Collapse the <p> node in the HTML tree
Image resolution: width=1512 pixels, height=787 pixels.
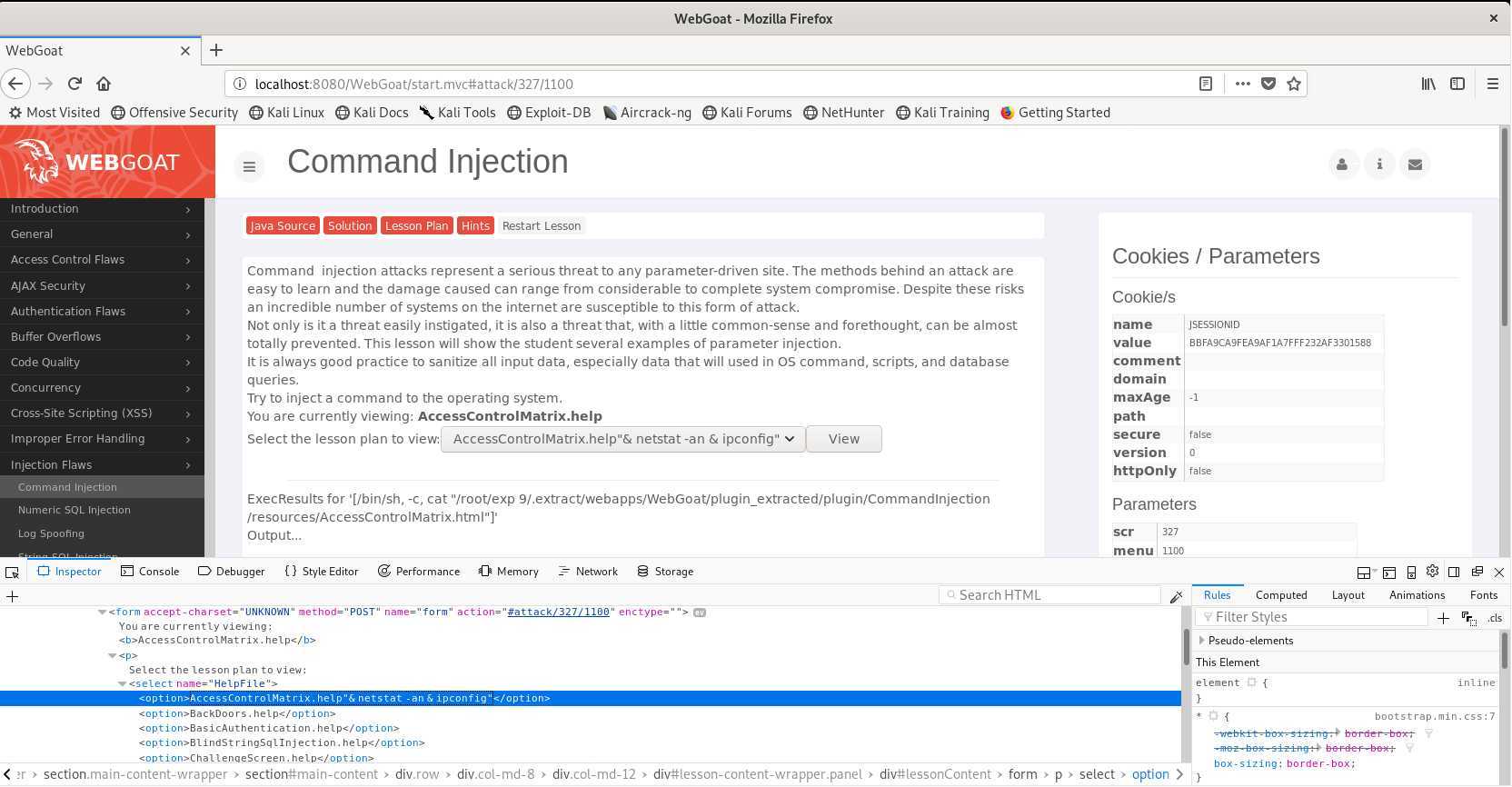click(113, 655)
